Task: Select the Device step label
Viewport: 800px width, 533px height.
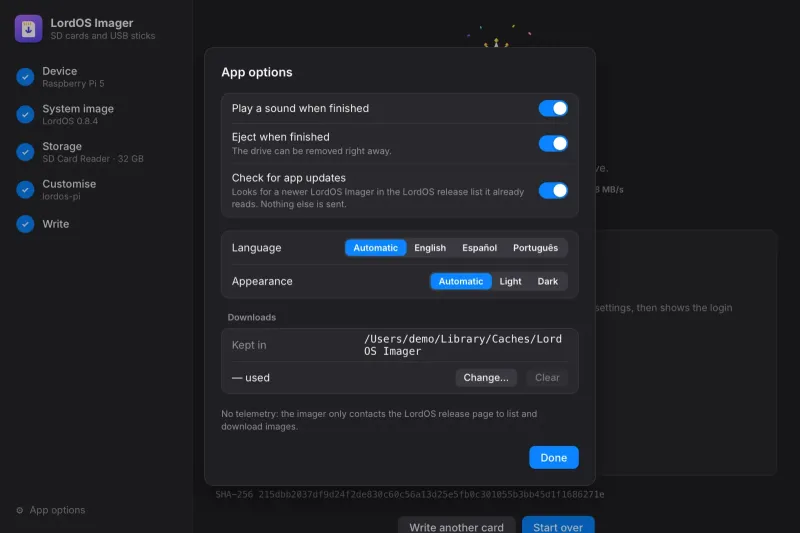Action: point(60,71)
